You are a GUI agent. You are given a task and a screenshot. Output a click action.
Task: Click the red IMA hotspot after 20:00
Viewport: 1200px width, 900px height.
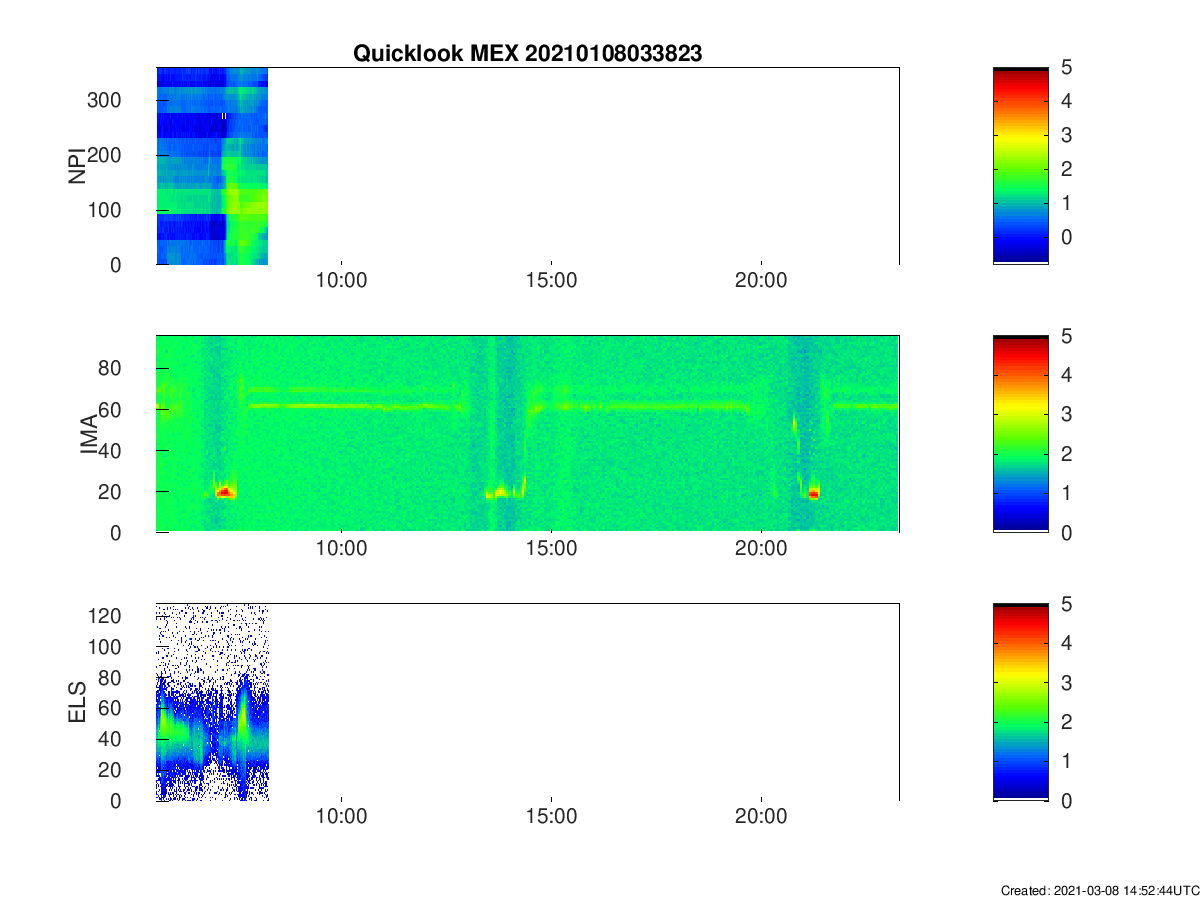(x=814, y=493)
